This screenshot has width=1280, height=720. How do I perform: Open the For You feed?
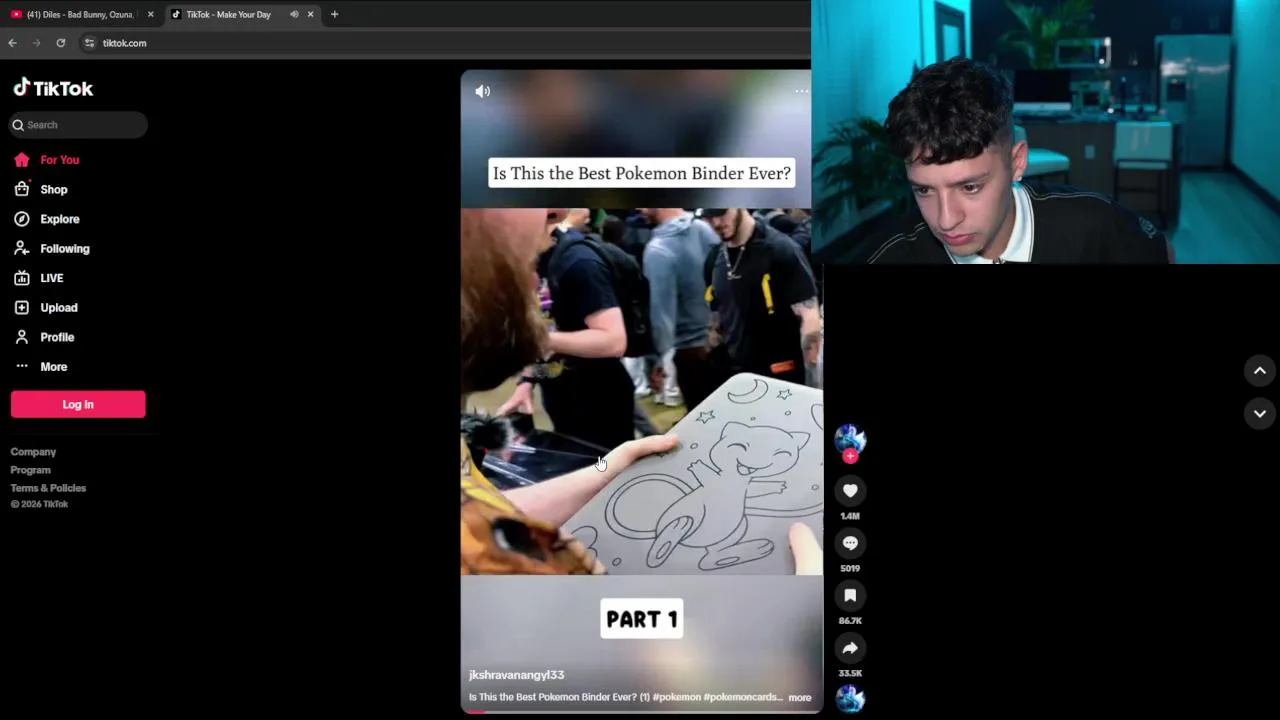pos(59,160)
